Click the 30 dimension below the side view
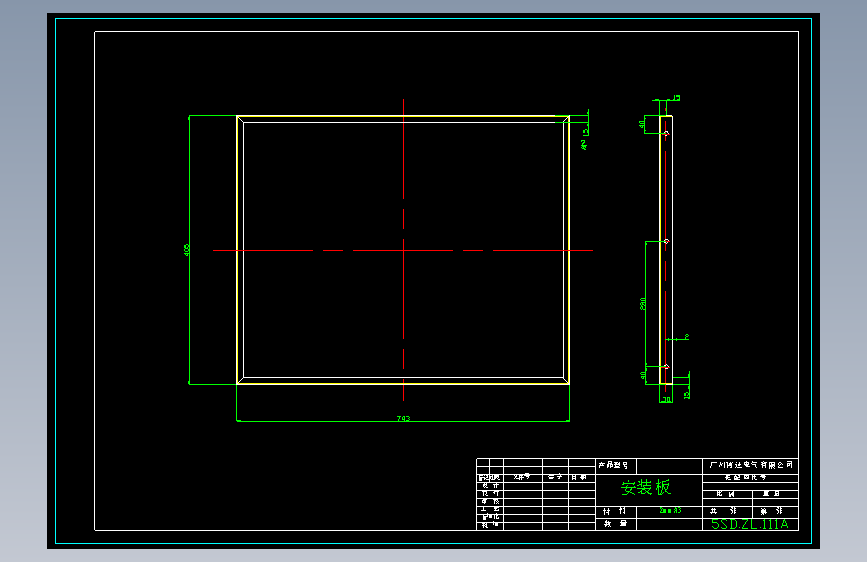Viewport: 867px width, 562px height. [x=666, y=399]
